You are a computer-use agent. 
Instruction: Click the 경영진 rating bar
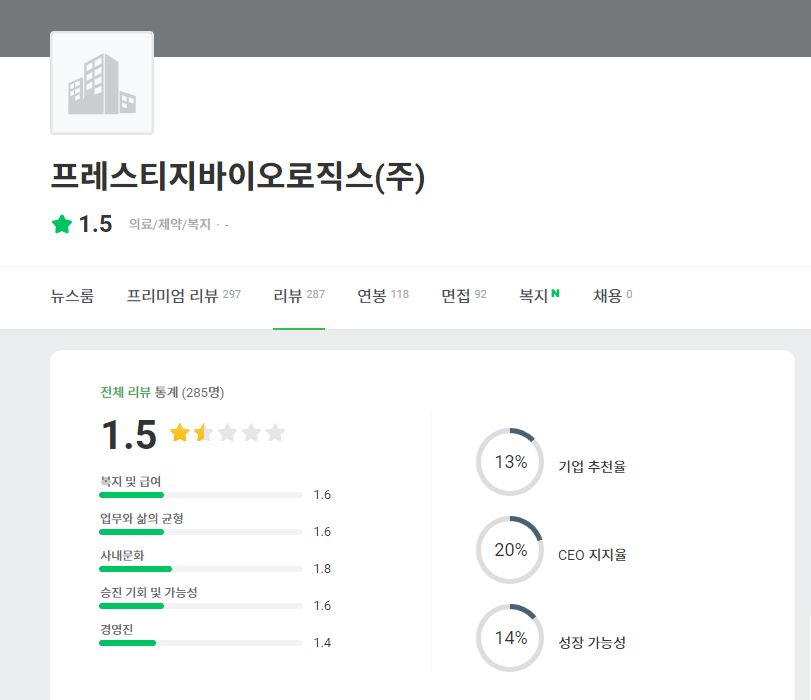(201, 643)
